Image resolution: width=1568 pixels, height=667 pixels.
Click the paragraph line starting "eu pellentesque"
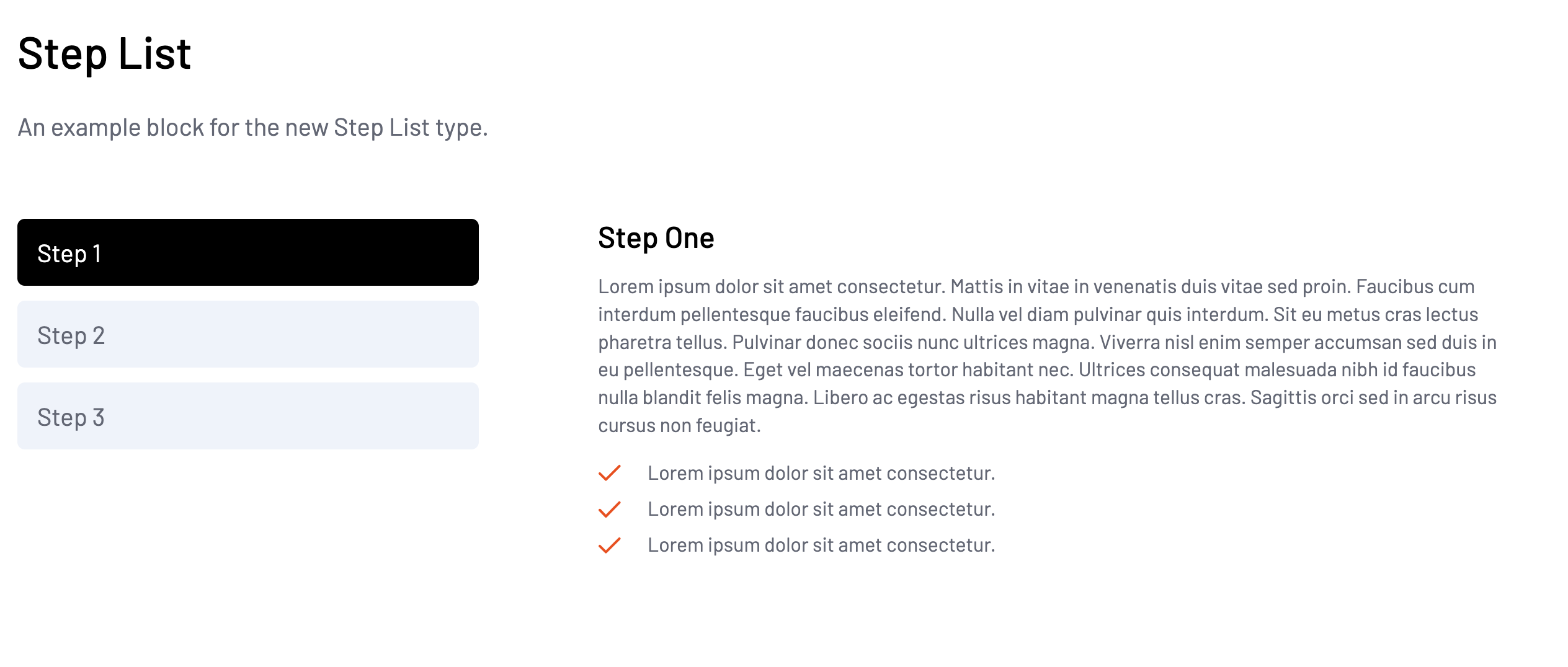pos(1036,369)
